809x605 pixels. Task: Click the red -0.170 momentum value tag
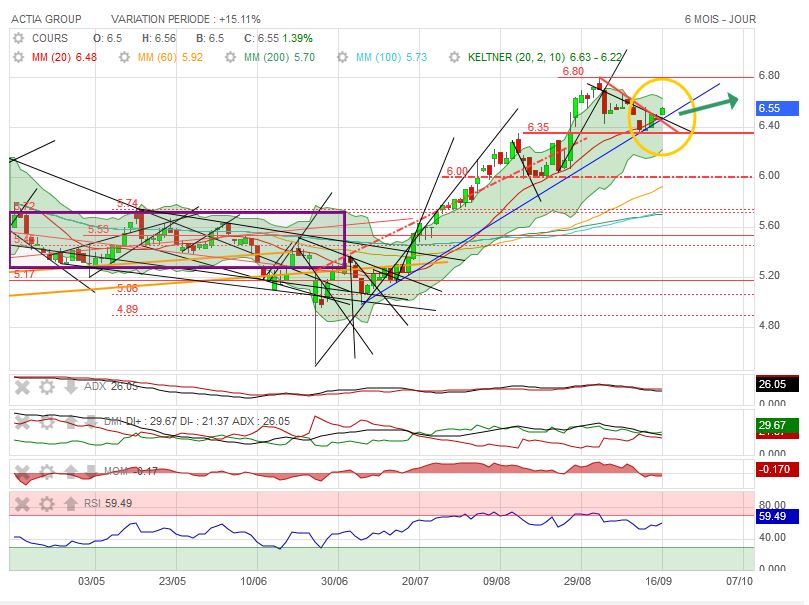tap(777, 469)
